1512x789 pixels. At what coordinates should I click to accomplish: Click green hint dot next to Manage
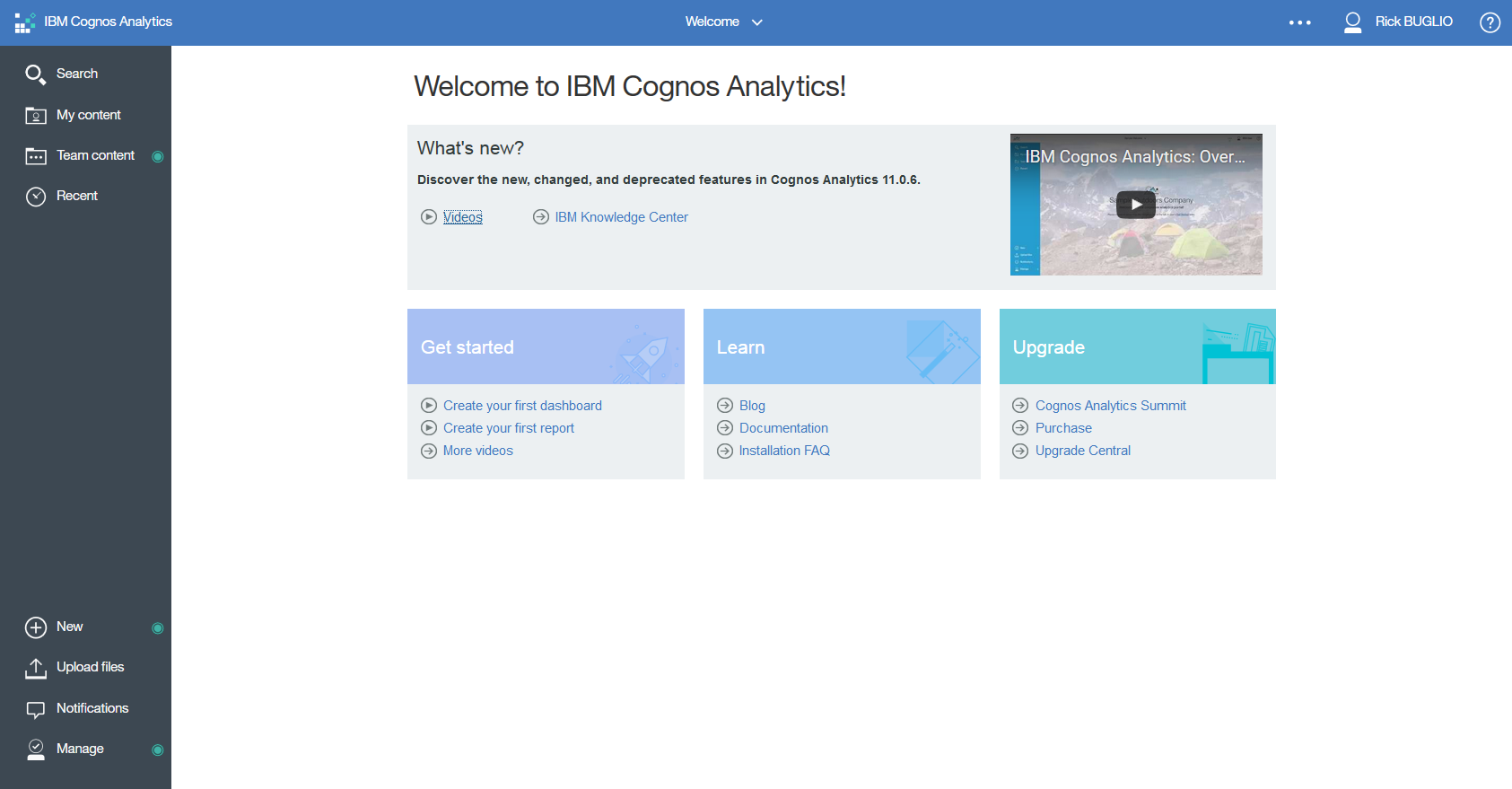[x=158, y=750]
